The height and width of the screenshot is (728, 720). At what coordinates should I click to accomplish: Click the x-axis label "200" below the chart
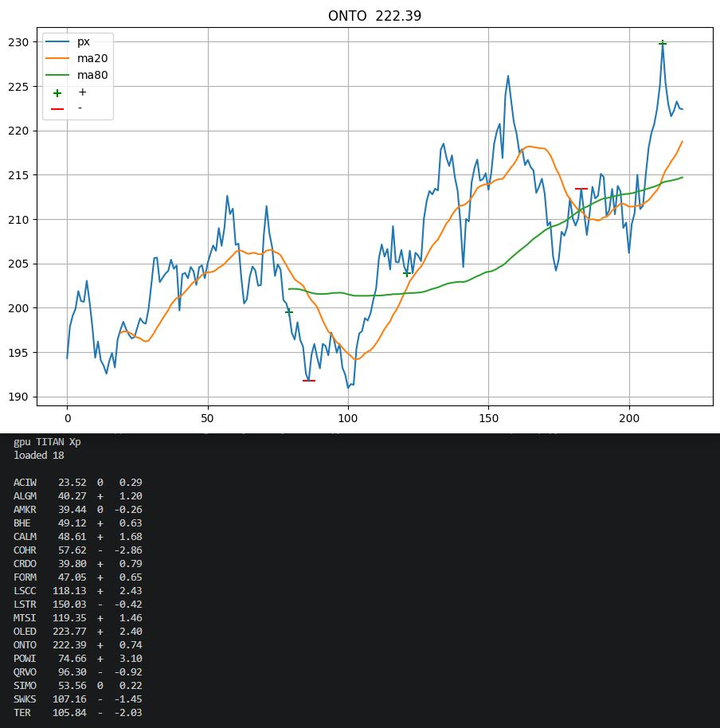629,418
